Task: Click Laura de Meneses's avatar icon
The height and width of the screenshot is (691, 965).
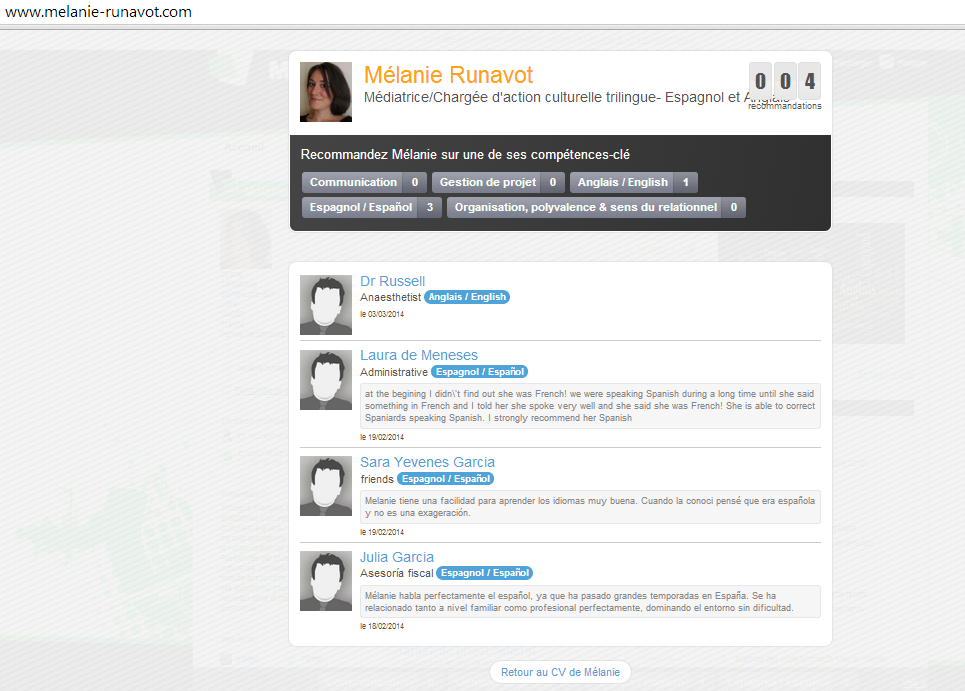Action: (326, 380)
